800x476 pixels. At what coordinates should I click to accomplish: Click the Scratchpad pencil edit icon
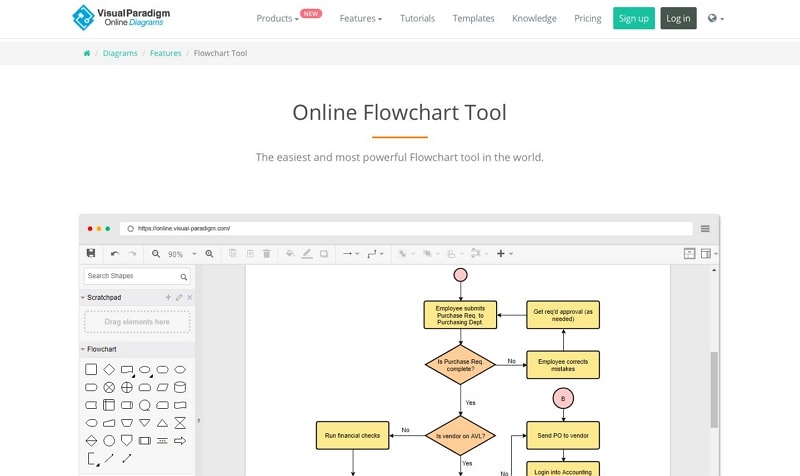(x=179, y=297)
